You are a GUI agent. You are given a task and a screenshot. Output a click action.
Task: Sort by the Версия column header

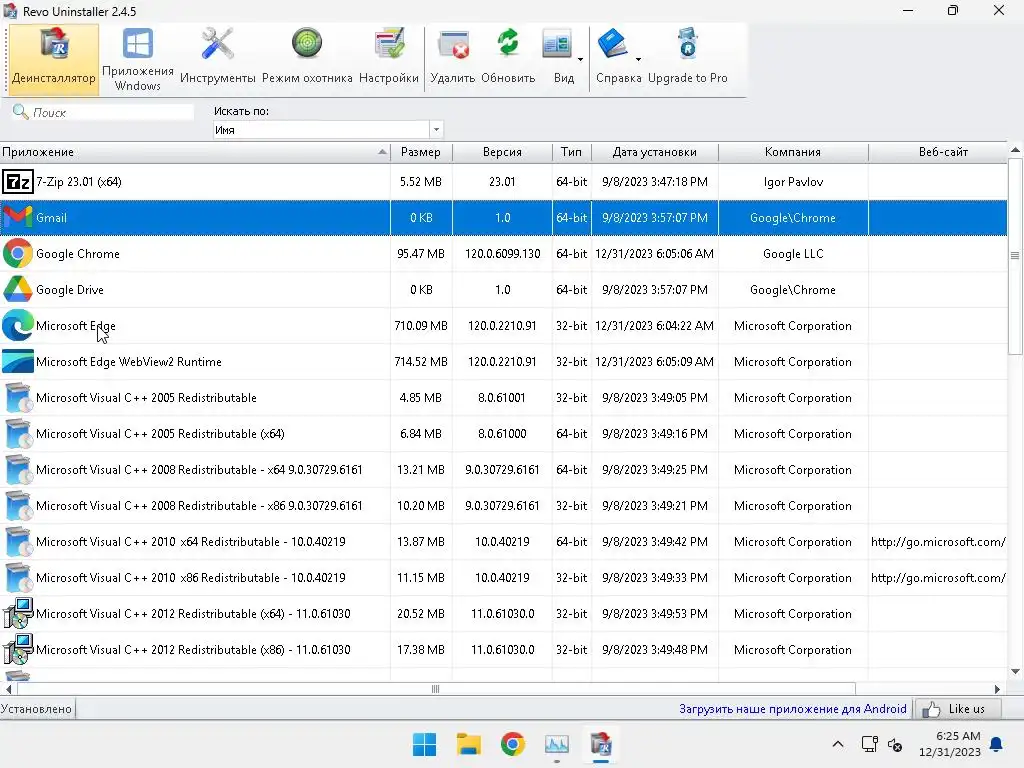click(502, 152)
